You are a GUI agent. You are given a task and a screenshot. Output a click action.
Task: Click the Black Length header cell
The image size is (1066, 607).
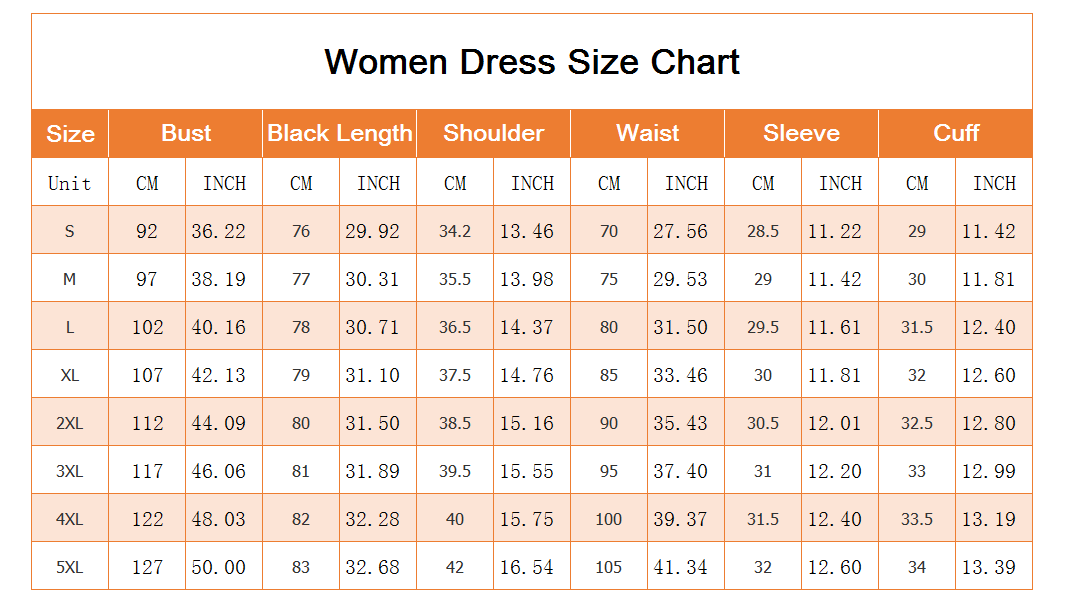click(339, 133)
